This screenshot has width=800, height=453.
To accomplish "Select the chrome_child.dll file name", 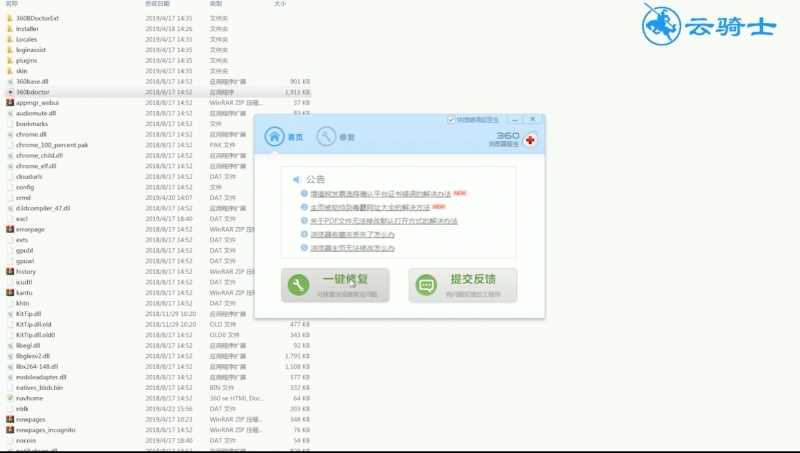I will tap(39, 156).
